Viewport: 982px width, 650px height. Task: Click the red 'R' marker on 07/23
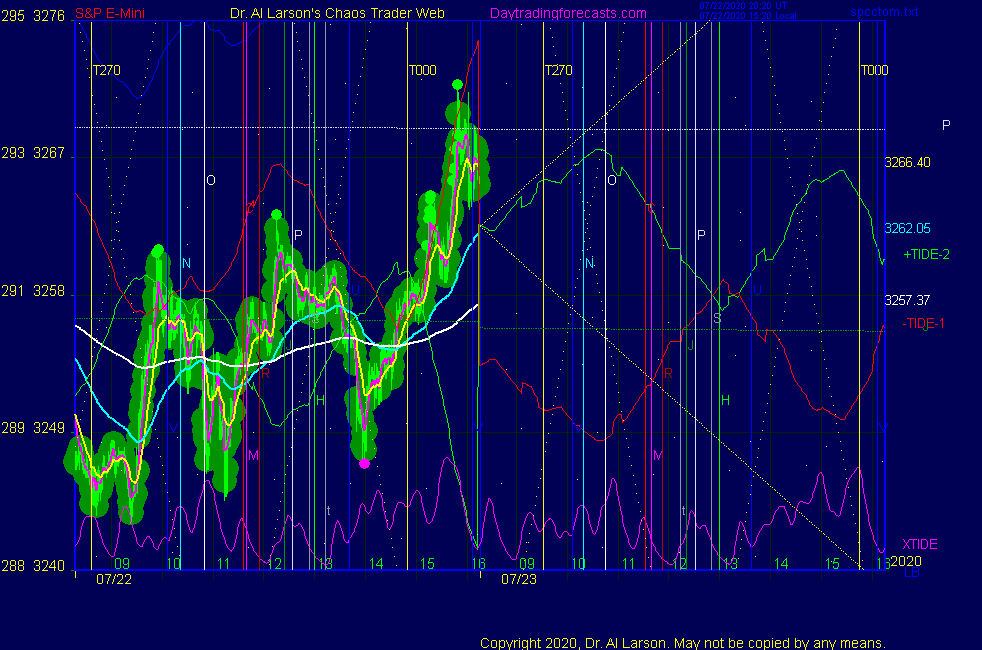coord(668,374)
